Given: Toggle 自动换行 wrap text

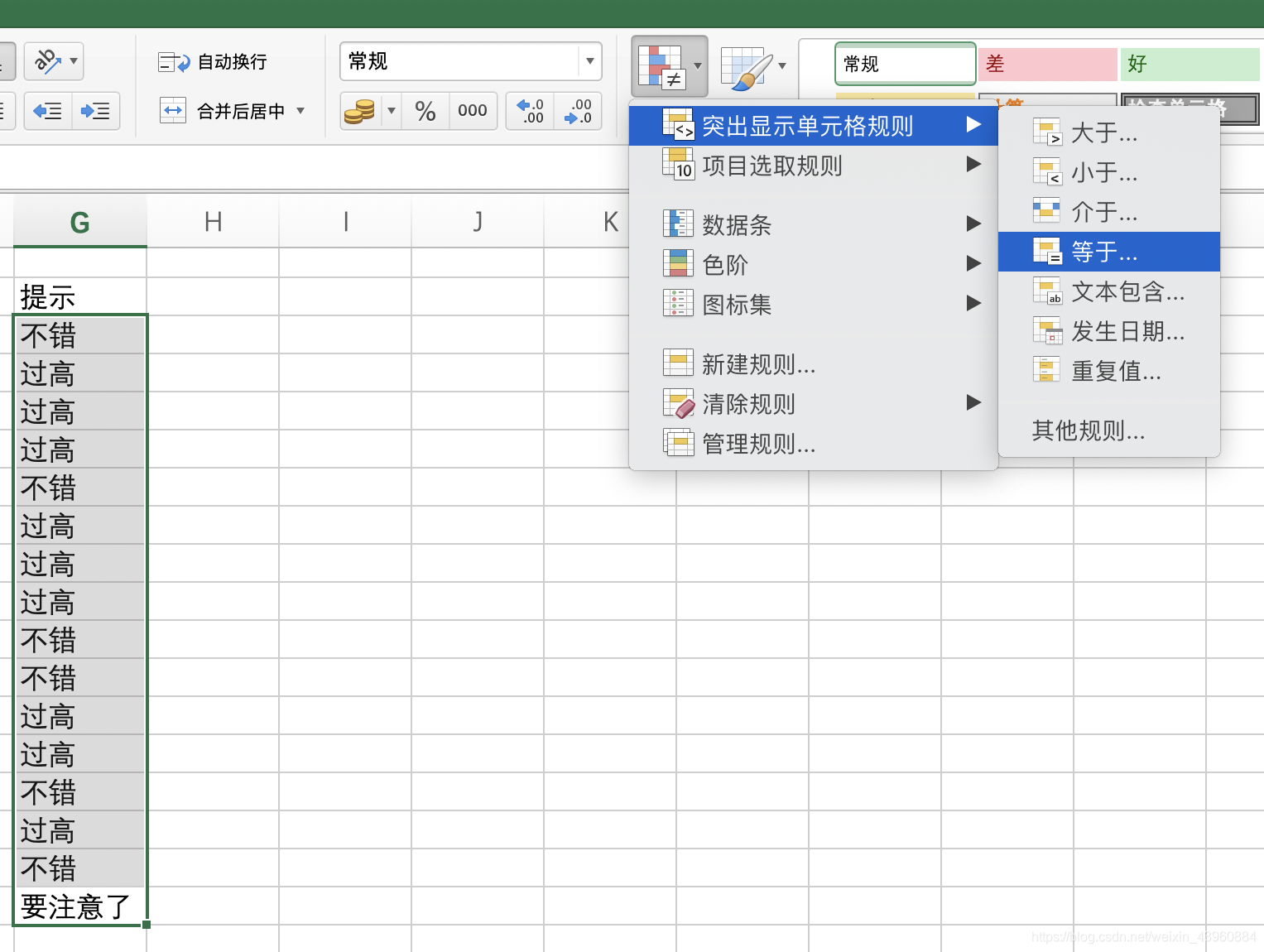Looking at the screenshot, I should [213, 62].
